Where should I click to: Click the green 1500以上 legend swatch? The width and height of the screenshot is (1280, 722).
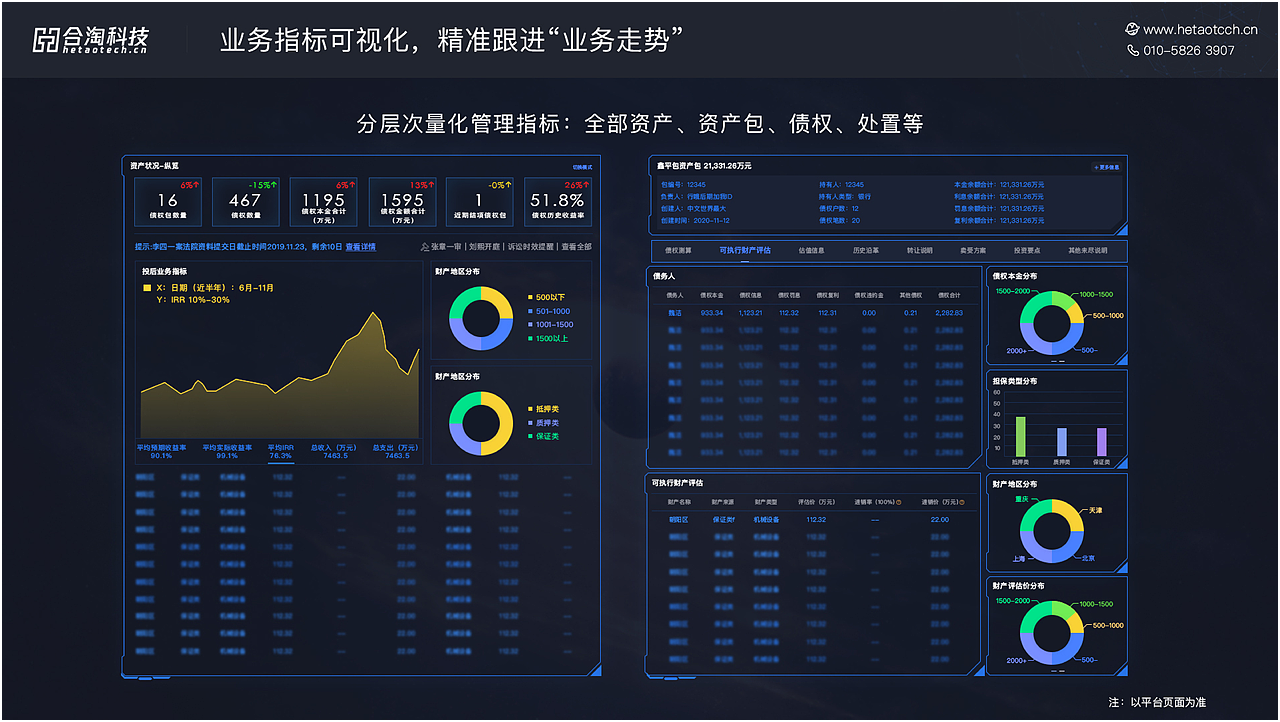tap(531, 339)
